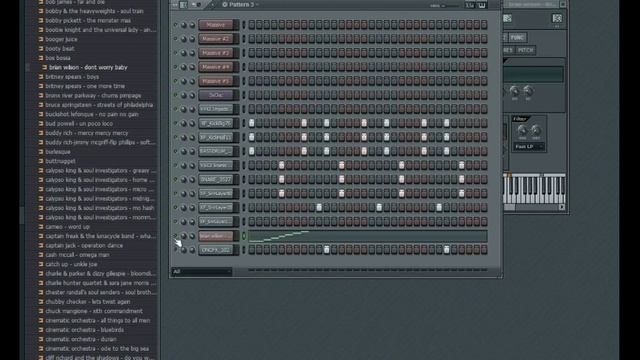The height and width of the screenshot is (360, 640).
Task: Select the 3xOsc channel button
Action: click(x=216, y=95)
